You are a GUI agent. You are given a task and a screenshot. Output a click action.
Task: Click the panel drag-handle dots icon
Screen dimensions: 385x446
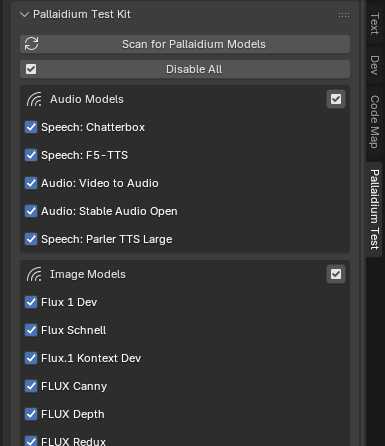344,15
